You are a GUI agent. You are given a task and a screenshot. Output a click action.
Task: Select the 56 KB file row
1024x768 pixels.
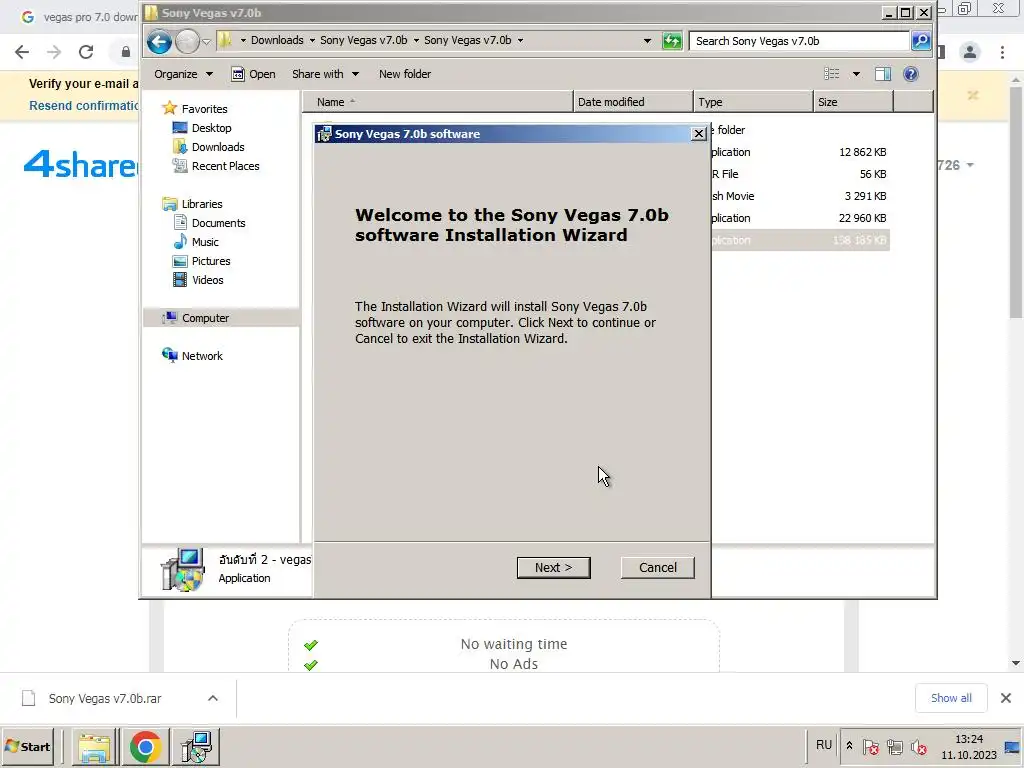800,174
